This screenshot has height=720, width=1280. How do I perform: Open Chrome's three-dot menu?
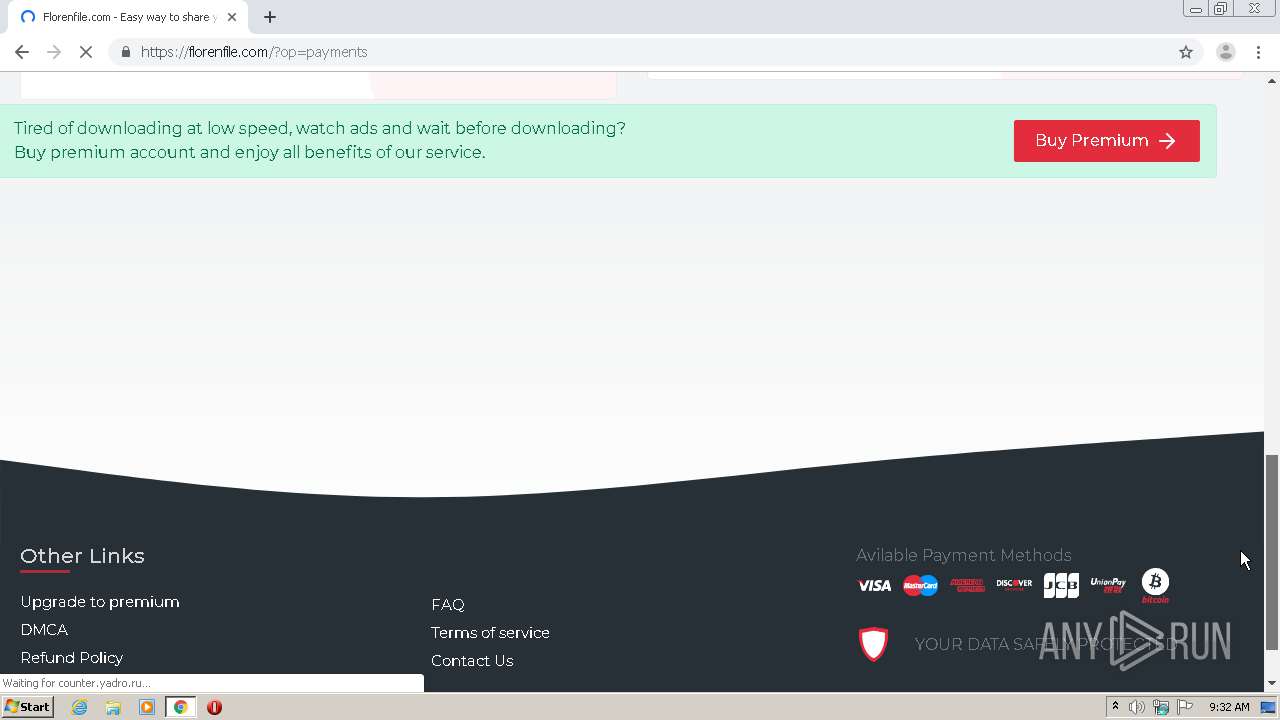pos(1259,52)
